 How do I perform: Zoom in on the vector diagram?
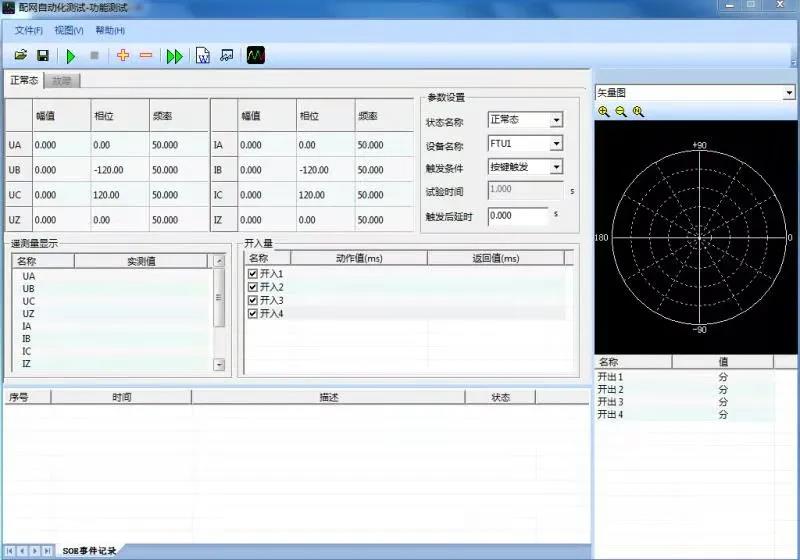(603, 111)
